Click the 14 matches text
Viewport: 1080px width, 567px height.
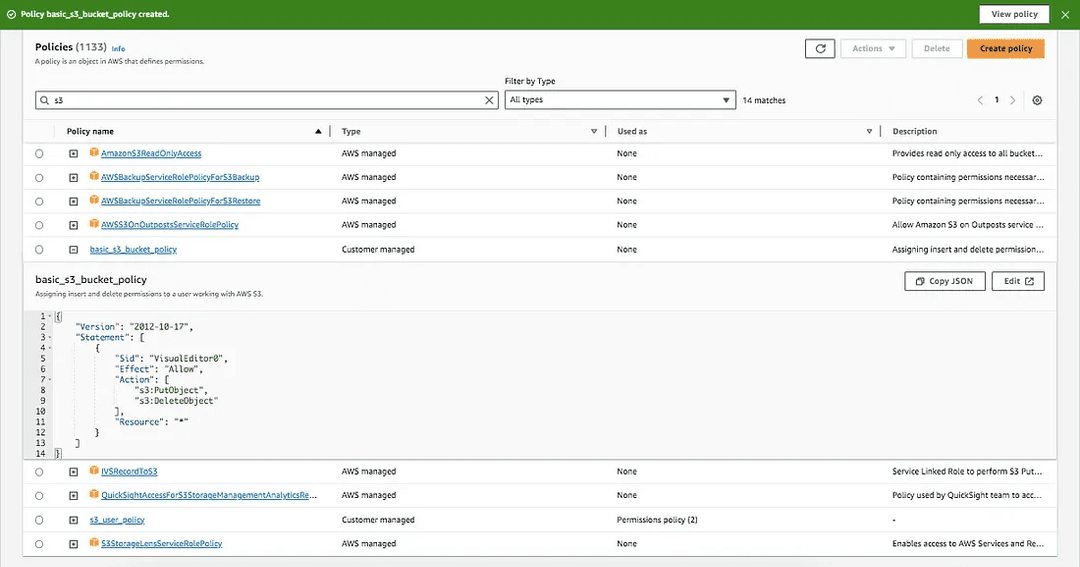764,101
